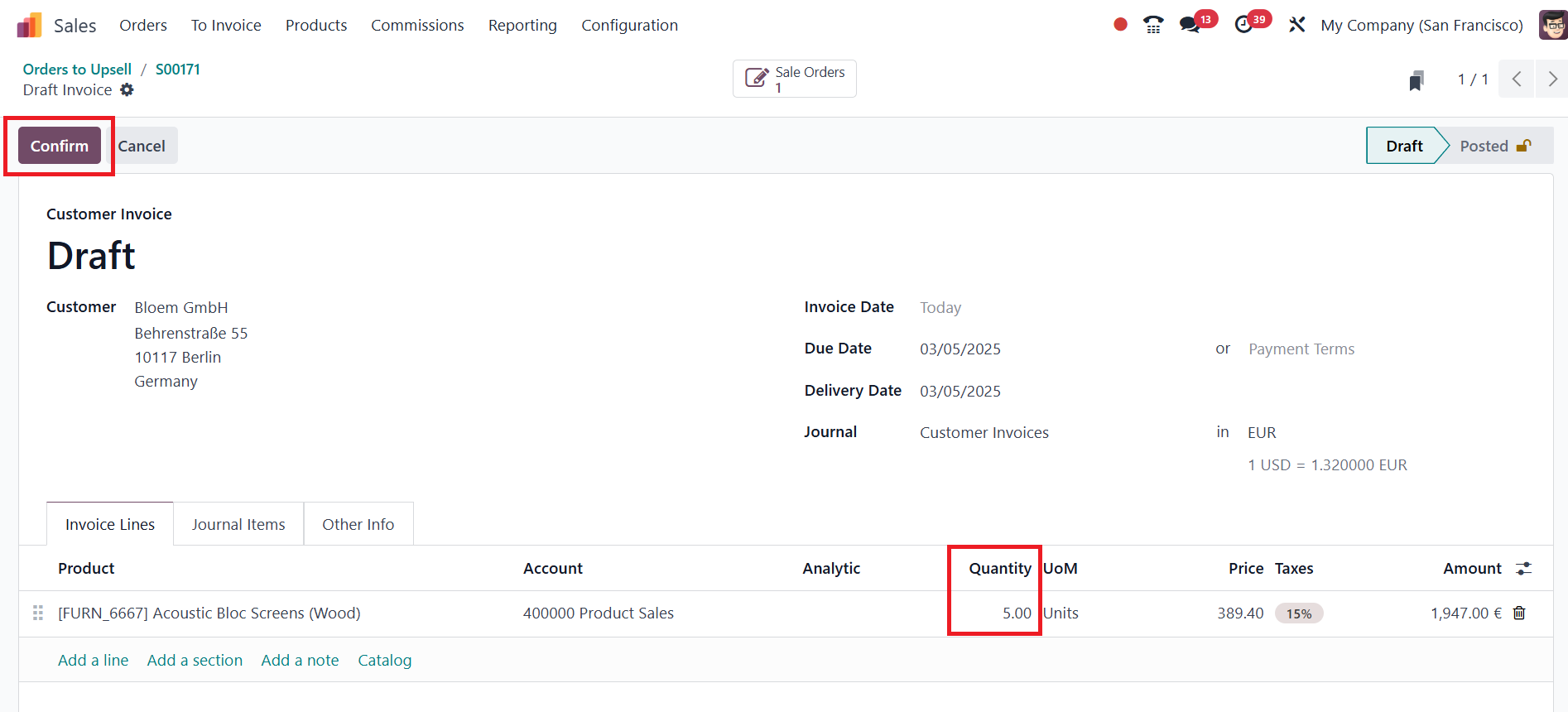
Task: Click the Add a line link
Action: pos(93,660)
